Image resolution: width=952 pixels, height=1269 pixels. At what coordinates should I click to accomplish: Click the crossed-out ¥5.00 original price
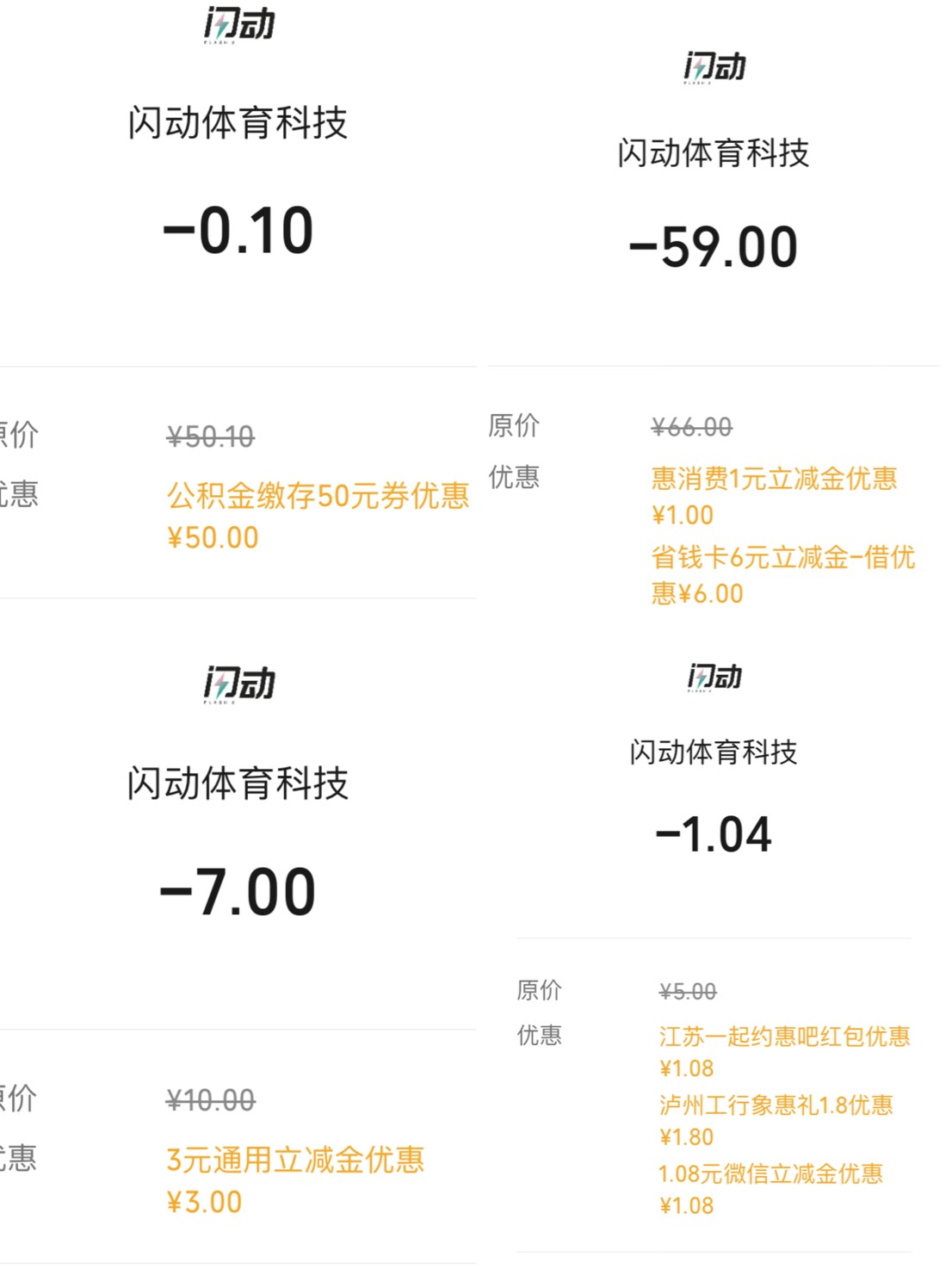point(688,992)
